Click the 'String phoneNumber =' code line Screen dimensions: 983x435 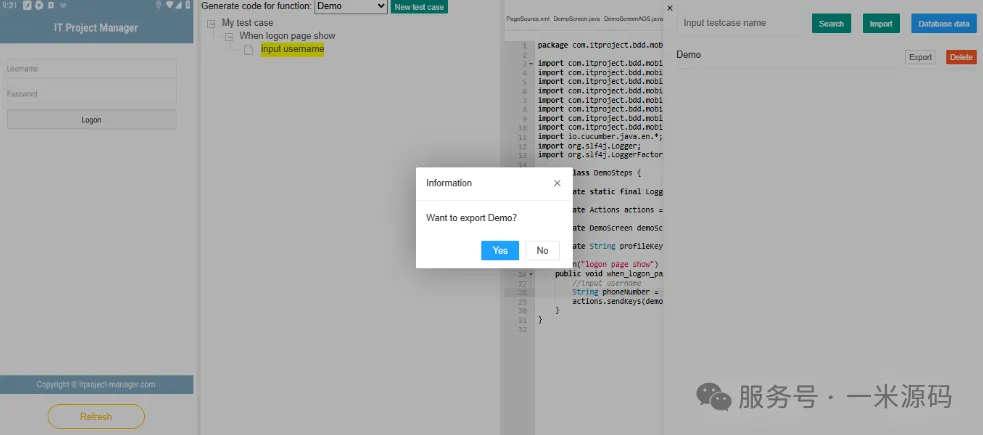click(617, 292)
